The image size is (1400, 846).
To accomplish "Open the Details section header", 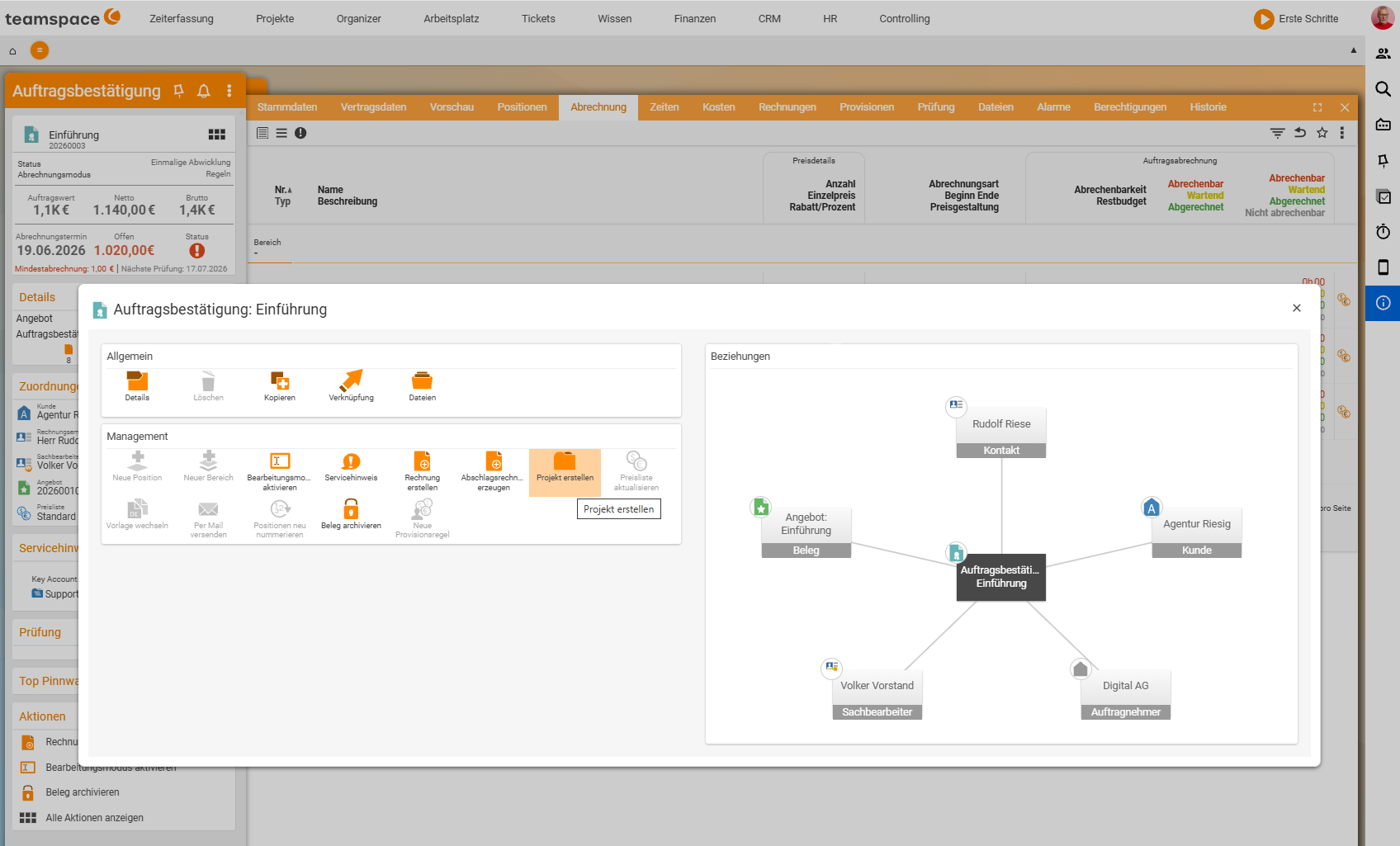I will (37, 297).
